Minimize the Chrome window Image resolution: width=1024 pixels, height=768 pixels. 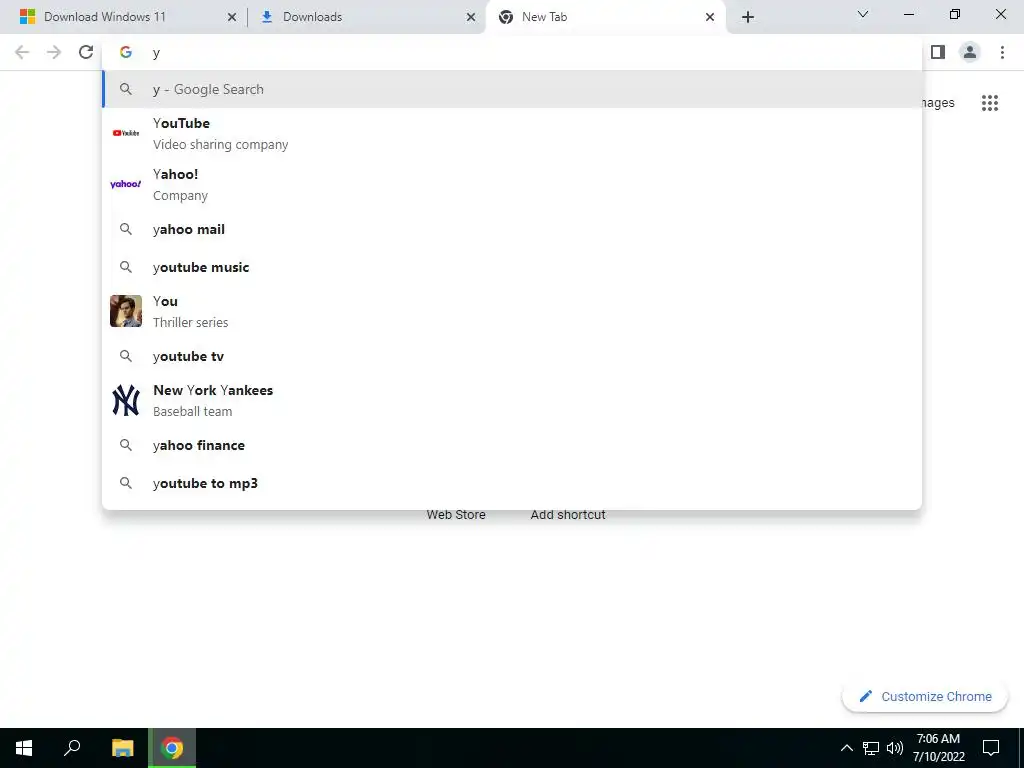(909, 14)
